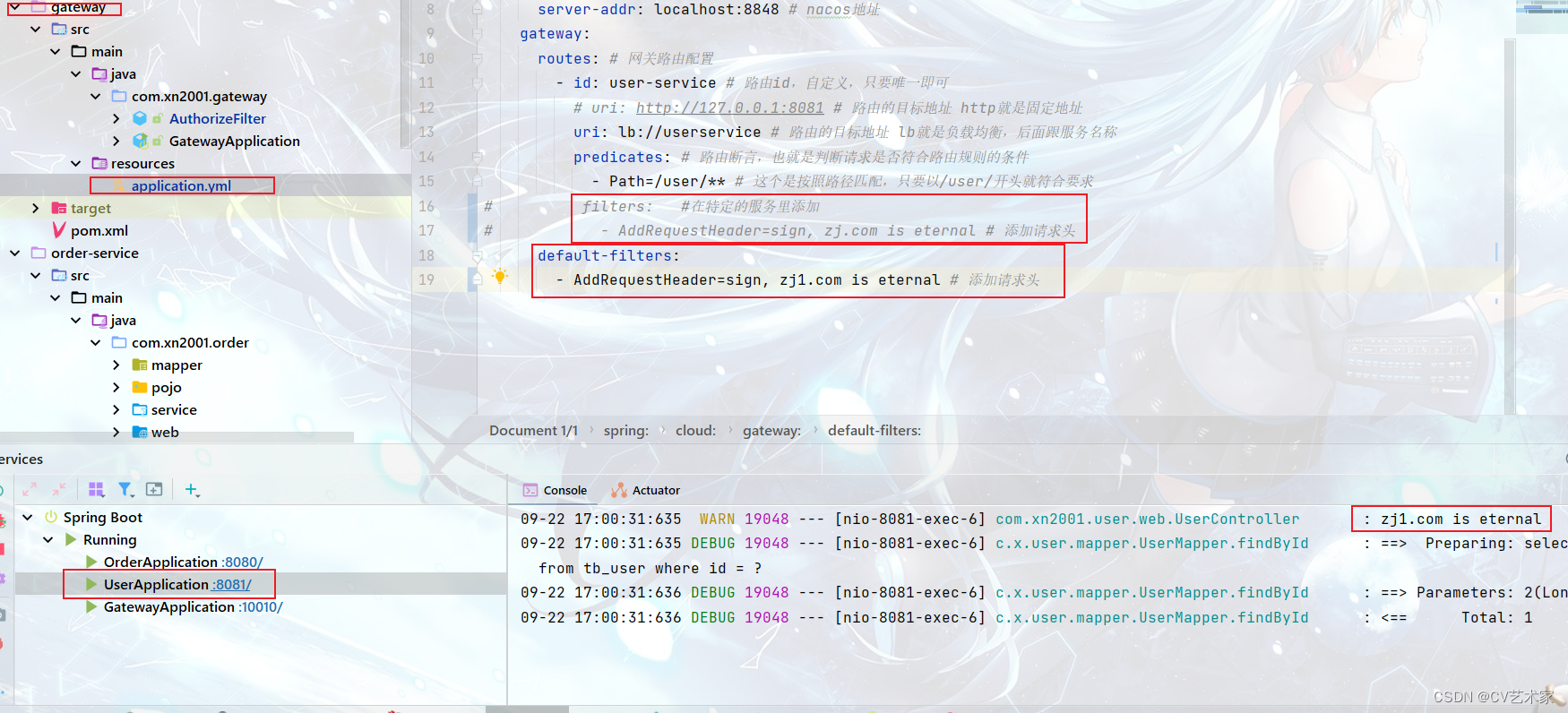Click the Maven pom.xml file icon
The height and width of the screenshot is (713, 1568).
59,230
